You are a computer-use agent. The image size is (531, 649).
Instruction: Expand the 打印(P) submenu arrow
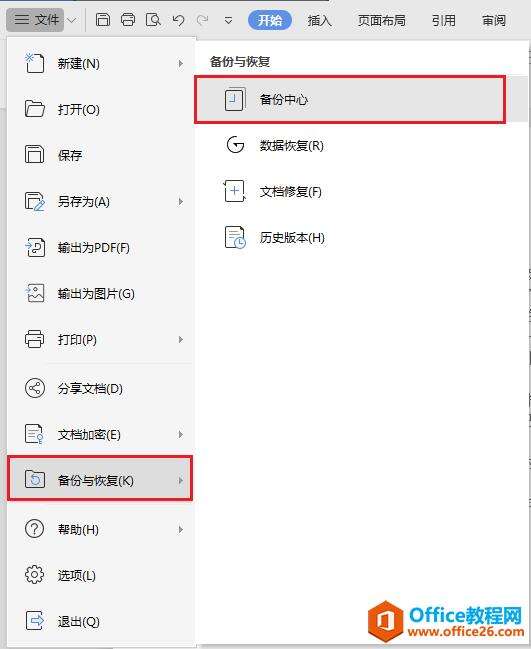coord(180,339)
